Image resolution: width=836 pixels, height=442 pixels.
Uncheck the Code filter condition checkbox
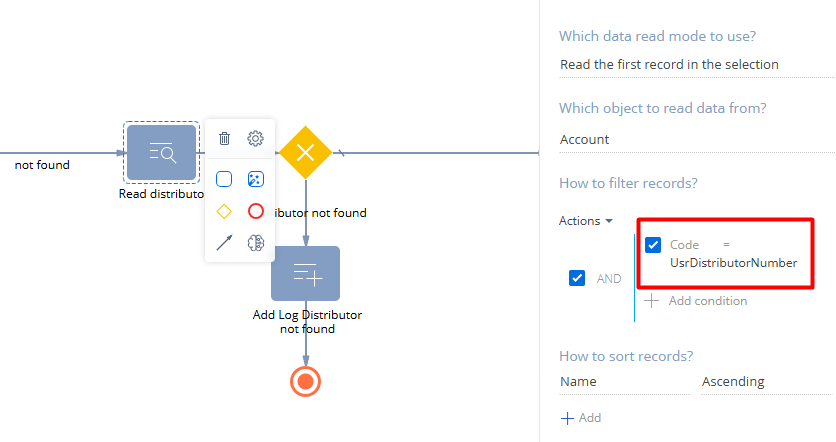click(x=653, y=245)
